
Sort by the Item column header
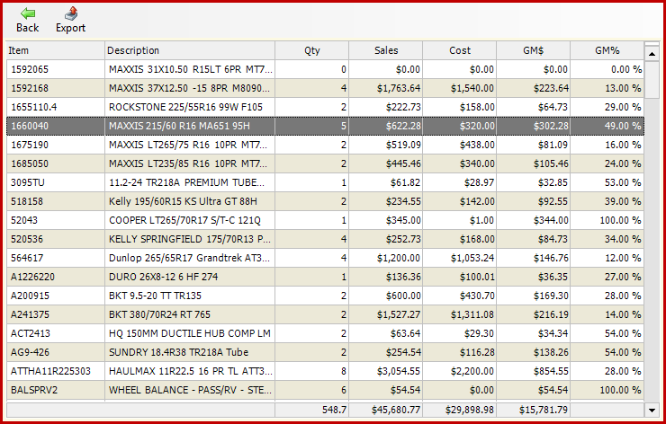(x=55, y=51)
